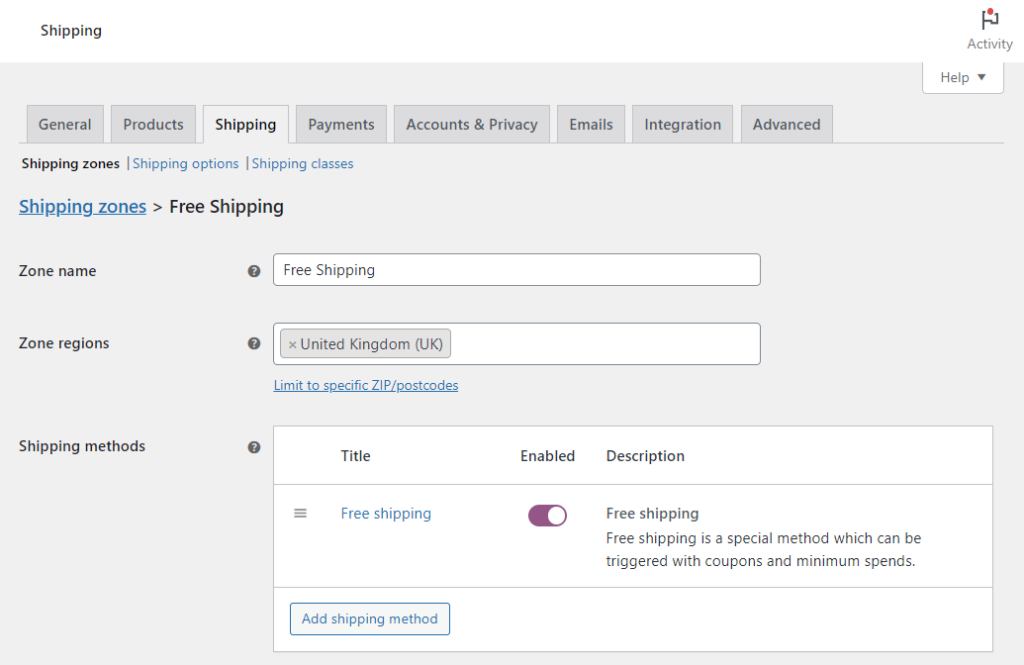Click inside the Zone name field
1024x665 pixels.
[x=516, y=269]
